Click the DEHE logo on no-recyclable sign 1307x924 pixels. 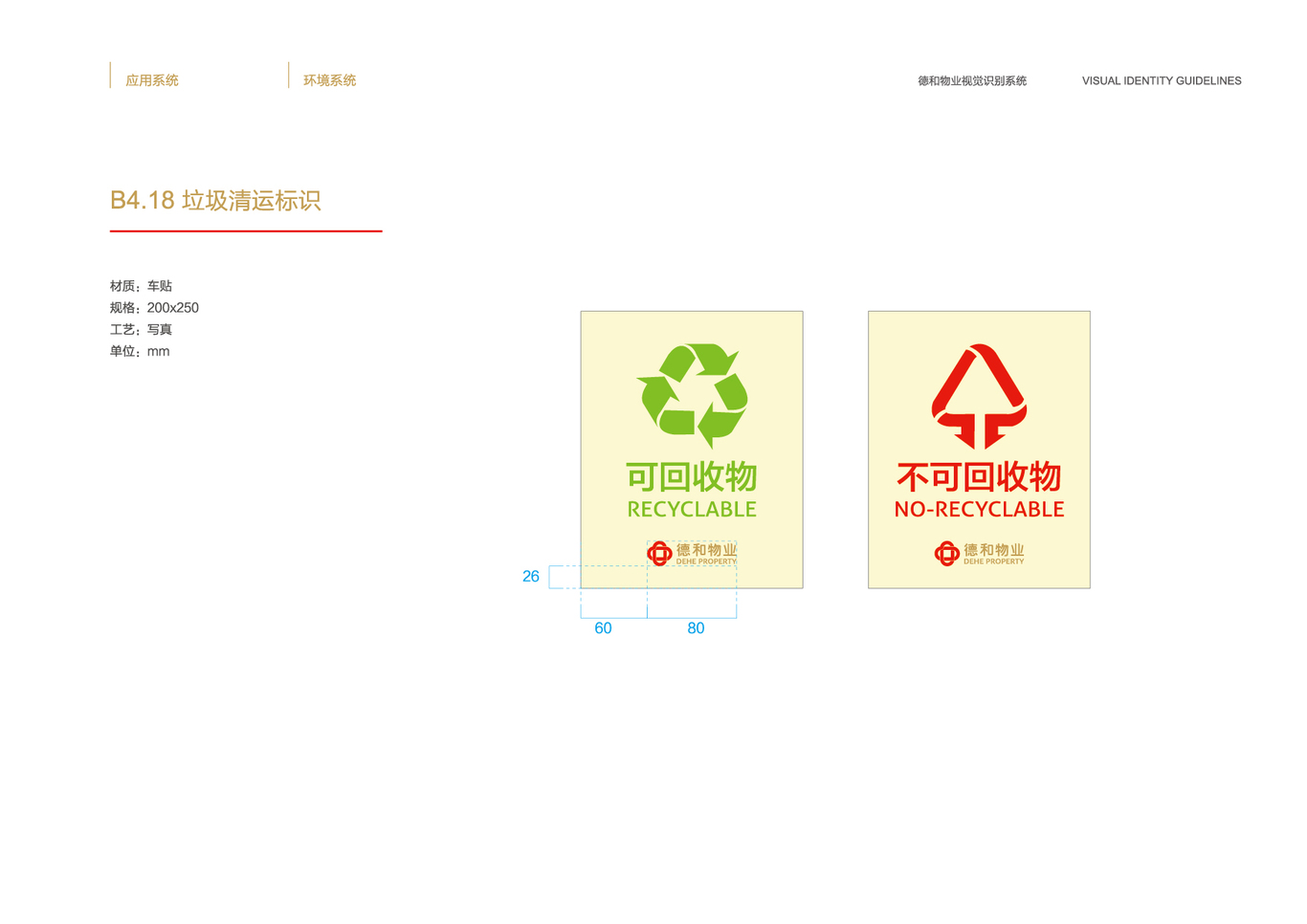click(x=979, y=553)
